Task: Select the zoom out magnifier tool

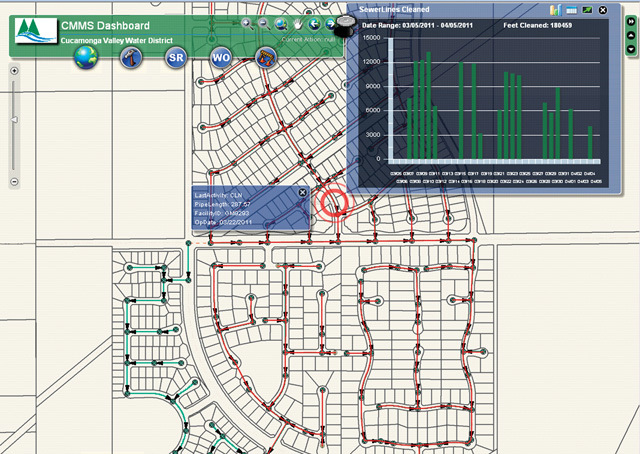Action: [x=263, y=22]
